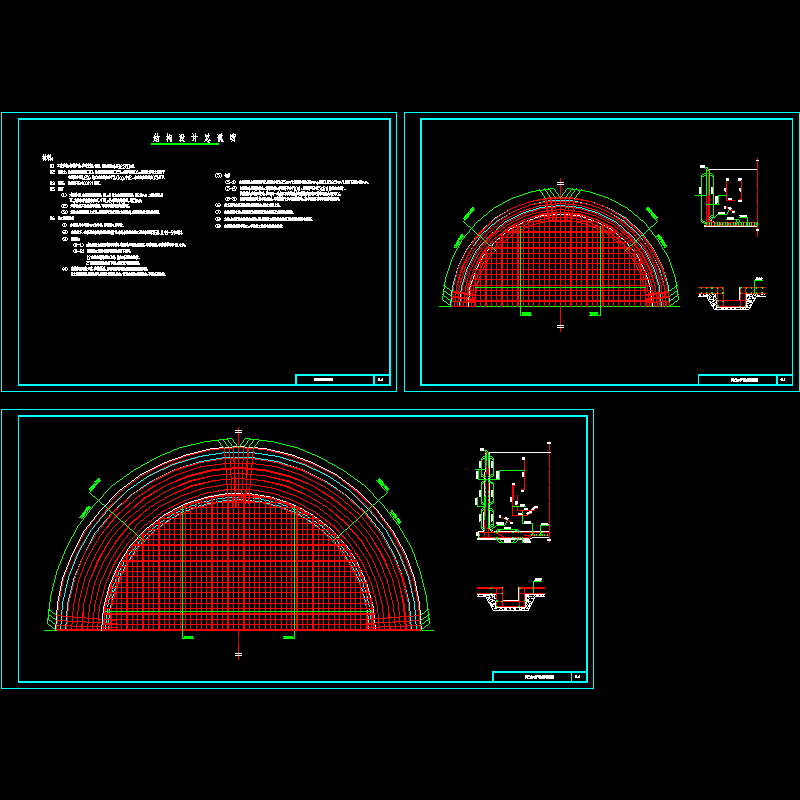Click the bottom centerline symbol of top-right dome
The image size is (800, 800).
tap(561, 325)
